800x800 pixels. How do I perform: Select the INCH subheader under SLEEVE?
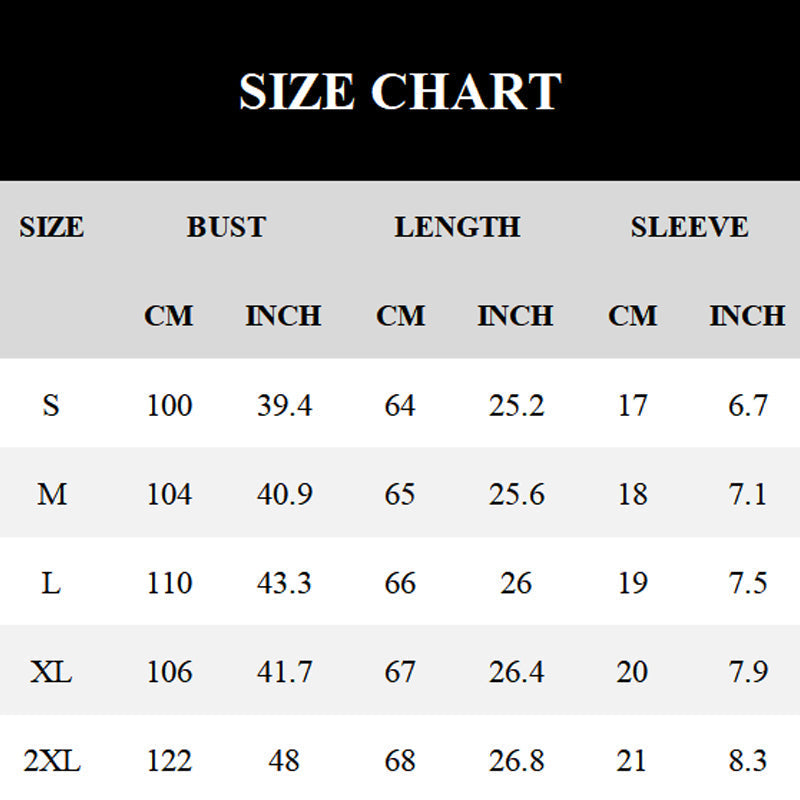[747, 316]
